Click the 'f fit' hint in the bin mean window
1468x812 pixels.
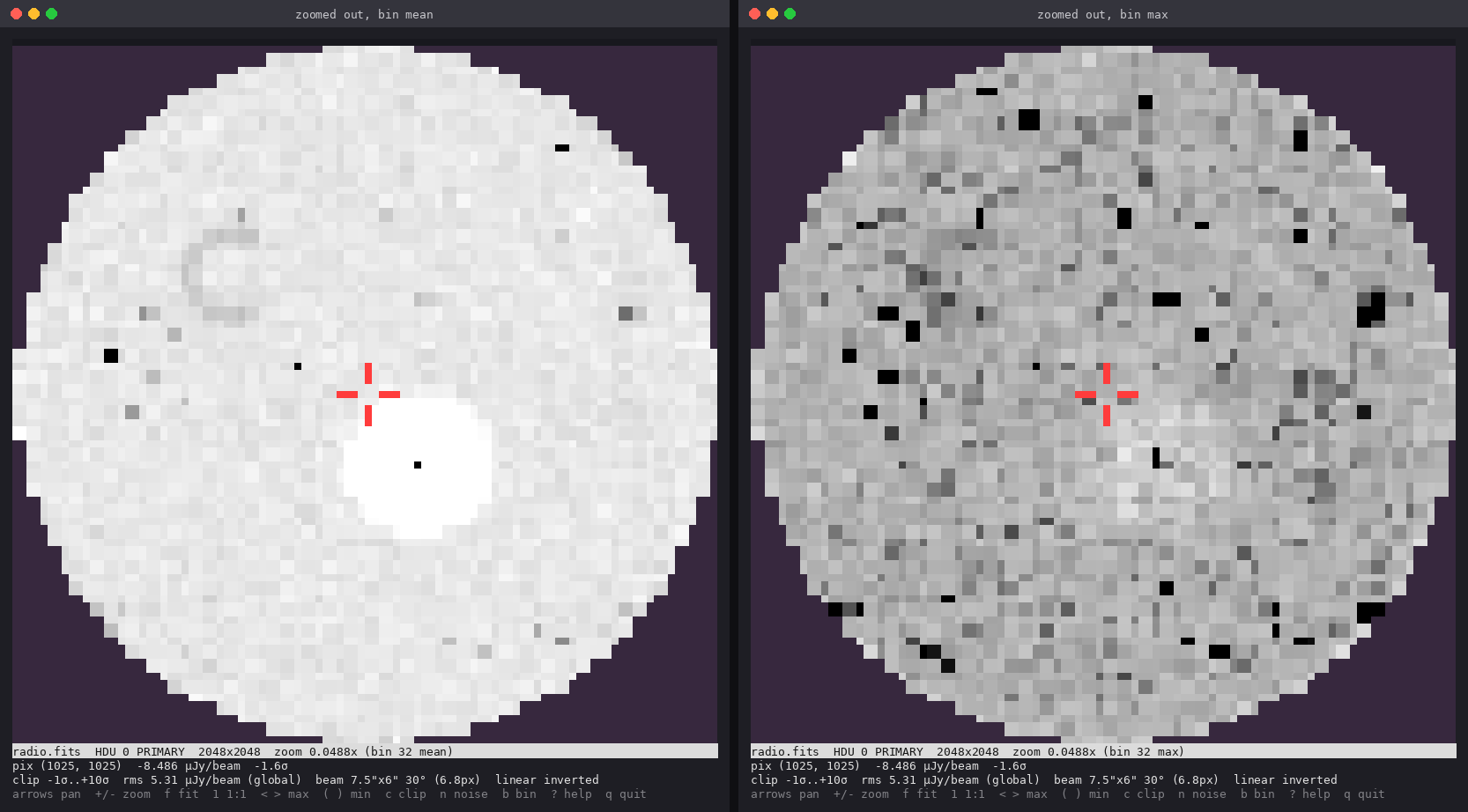coord(182,794)
